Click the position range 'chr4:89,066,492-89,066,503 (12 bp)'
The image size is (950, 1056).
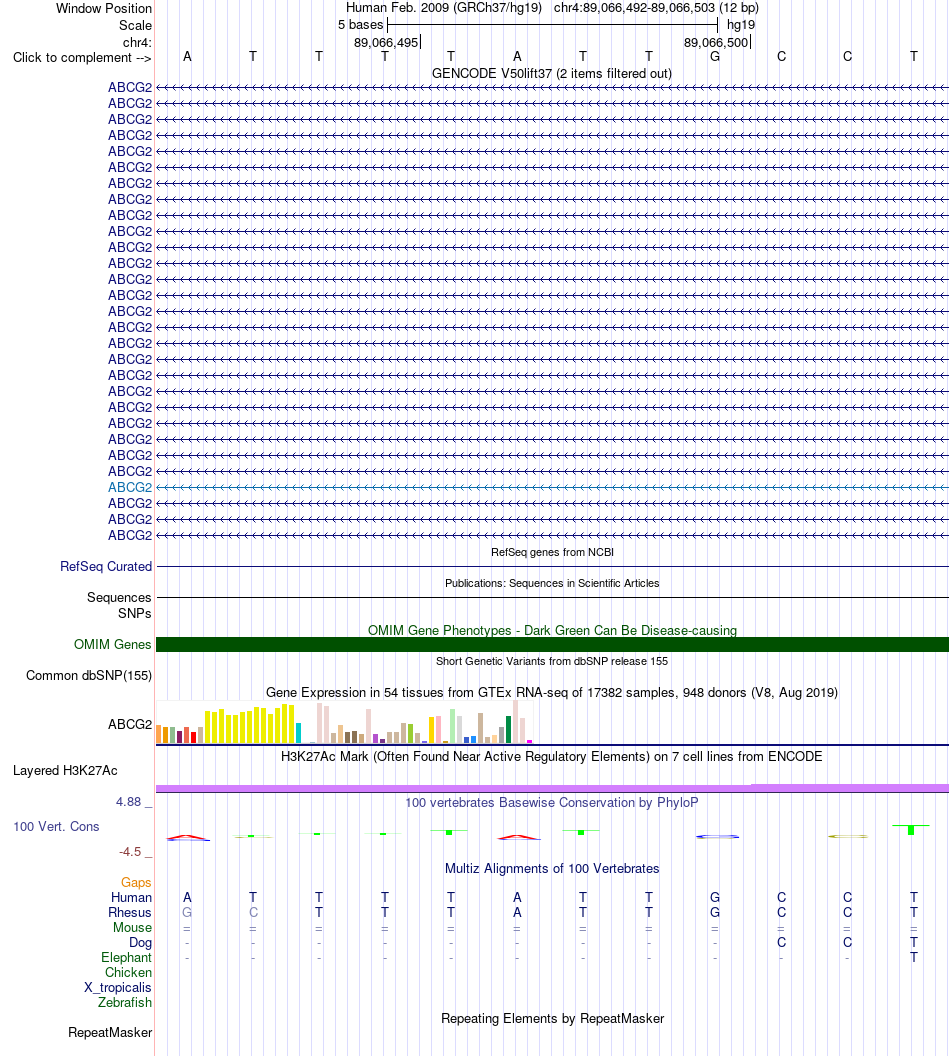[656, 8]
